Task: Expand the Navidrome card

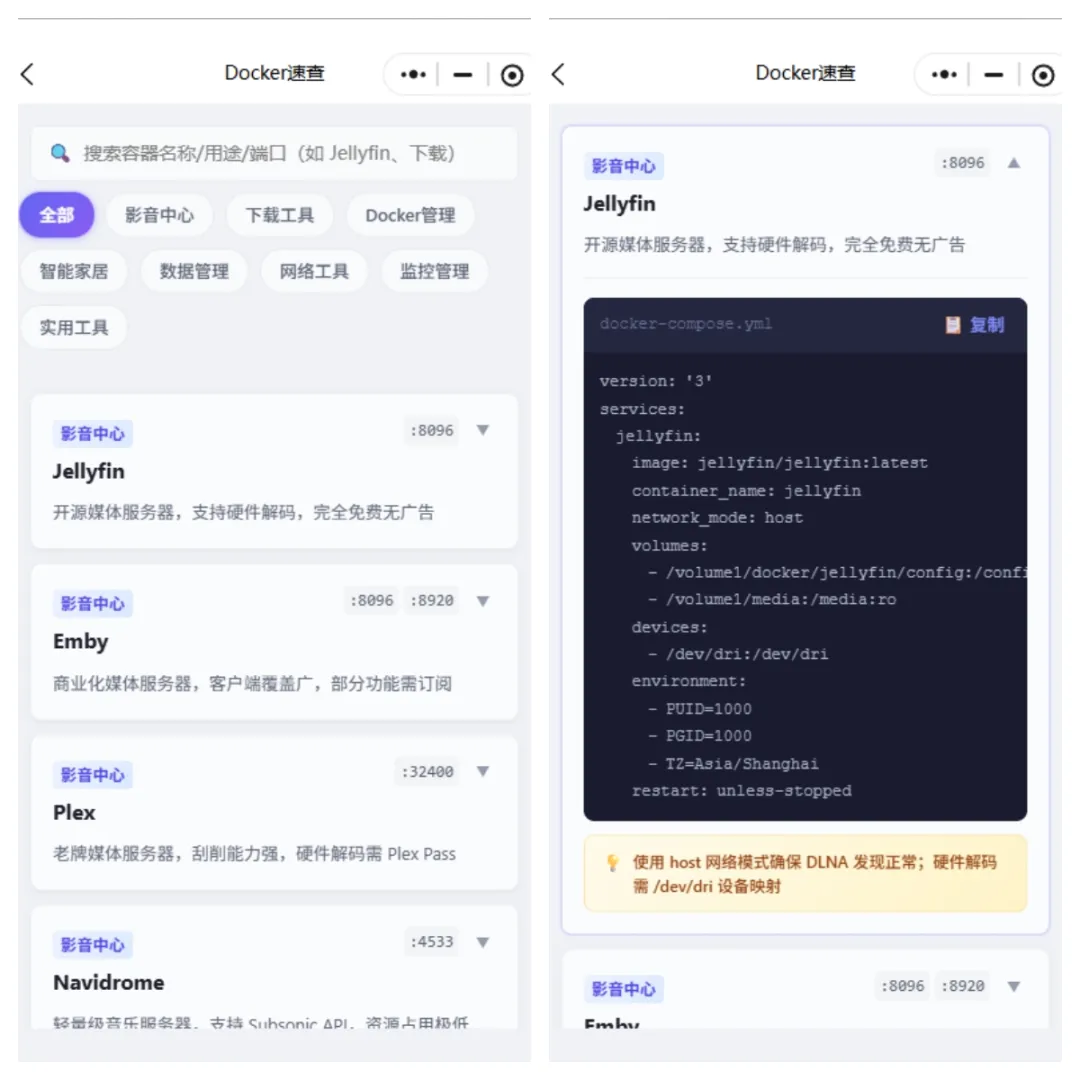Action: coord(483,942)
